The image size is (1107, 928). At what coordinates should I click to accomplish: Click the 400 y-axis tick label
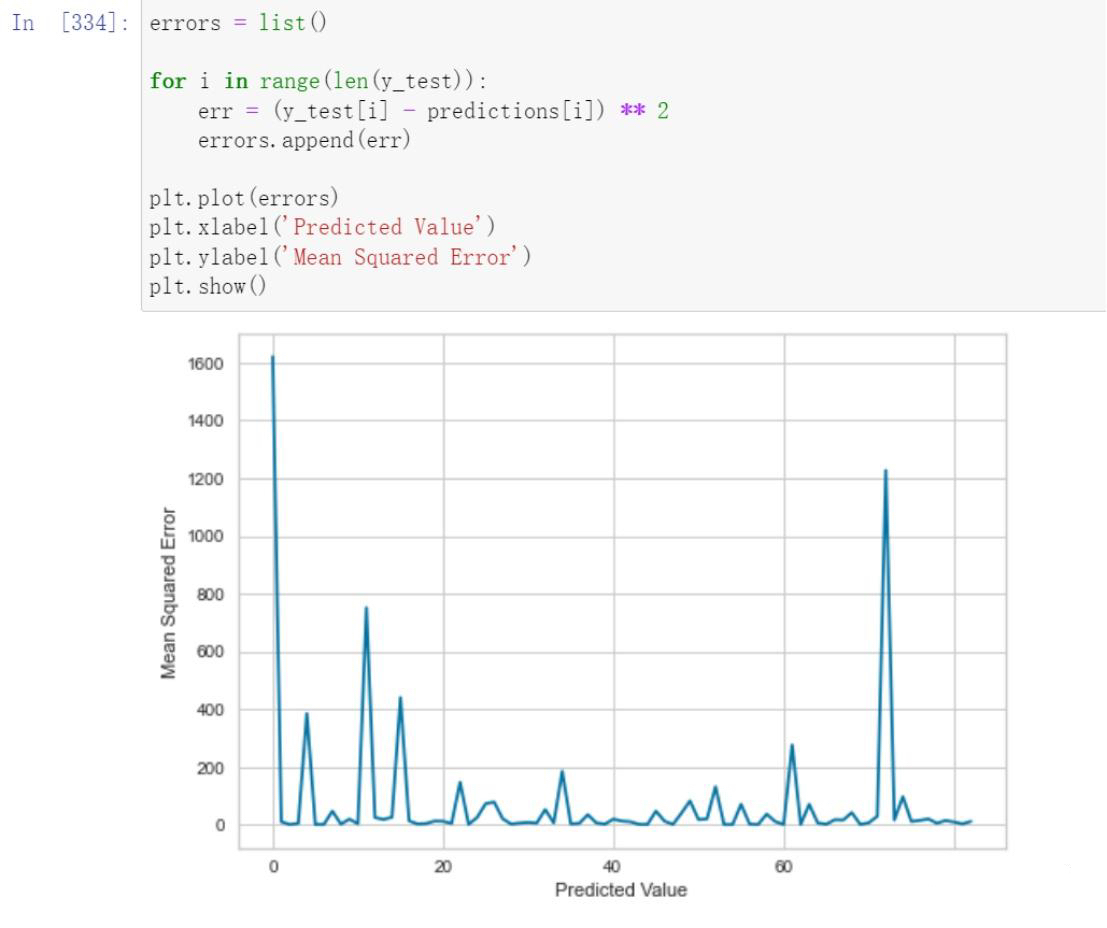[210, 710]
